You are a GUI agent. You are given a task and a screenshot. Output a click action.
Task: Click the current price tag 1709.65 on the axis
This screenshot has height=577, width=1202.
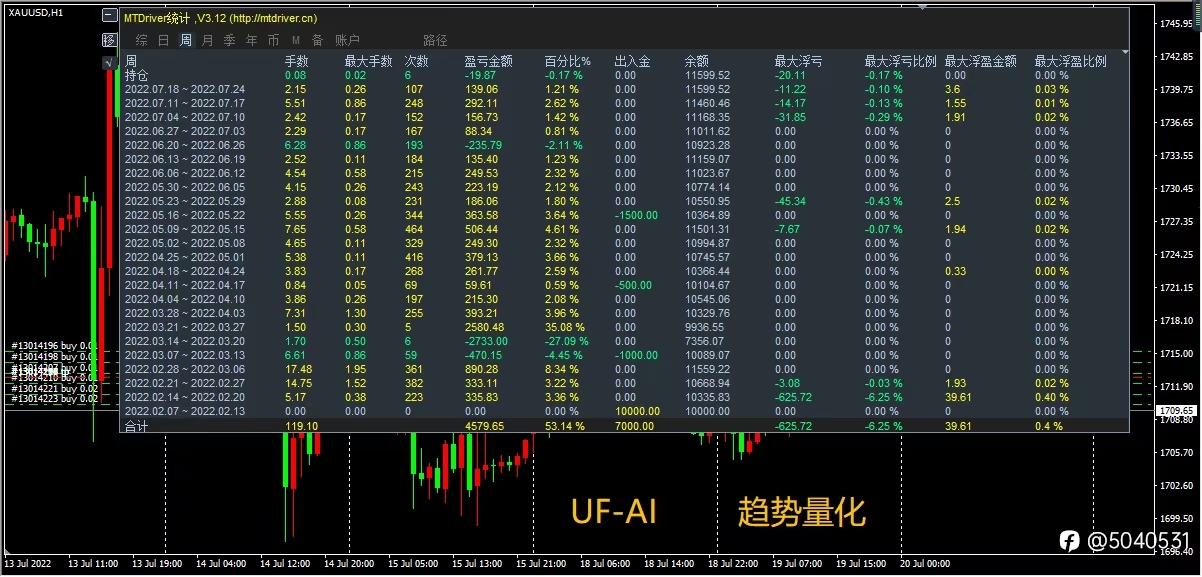click(x=1177, y=411)
